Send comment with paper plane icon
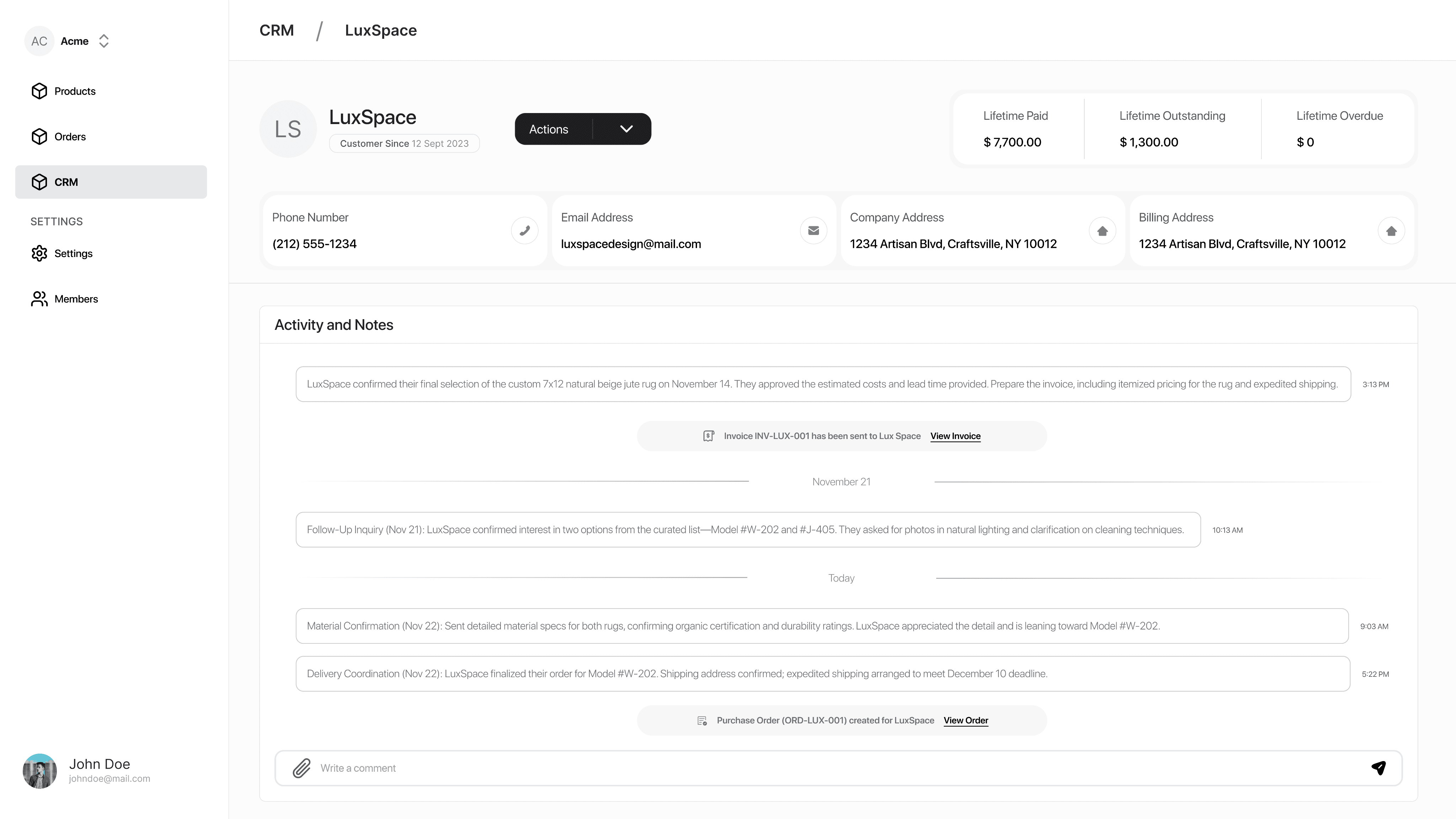Screen dimensions: 1456x819 pos(1378,767)
